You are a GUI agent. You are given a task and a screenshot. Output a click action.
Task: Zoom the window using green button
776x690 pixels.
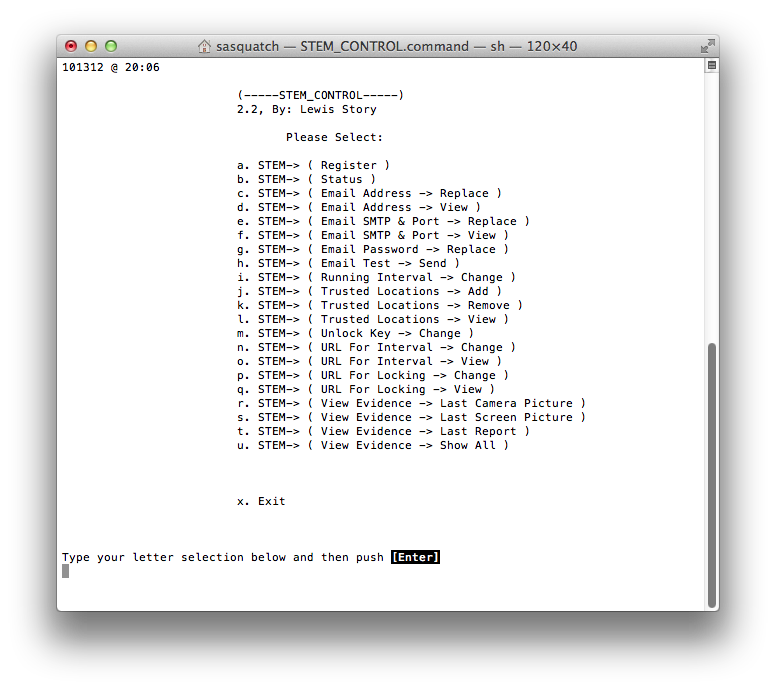111,46
